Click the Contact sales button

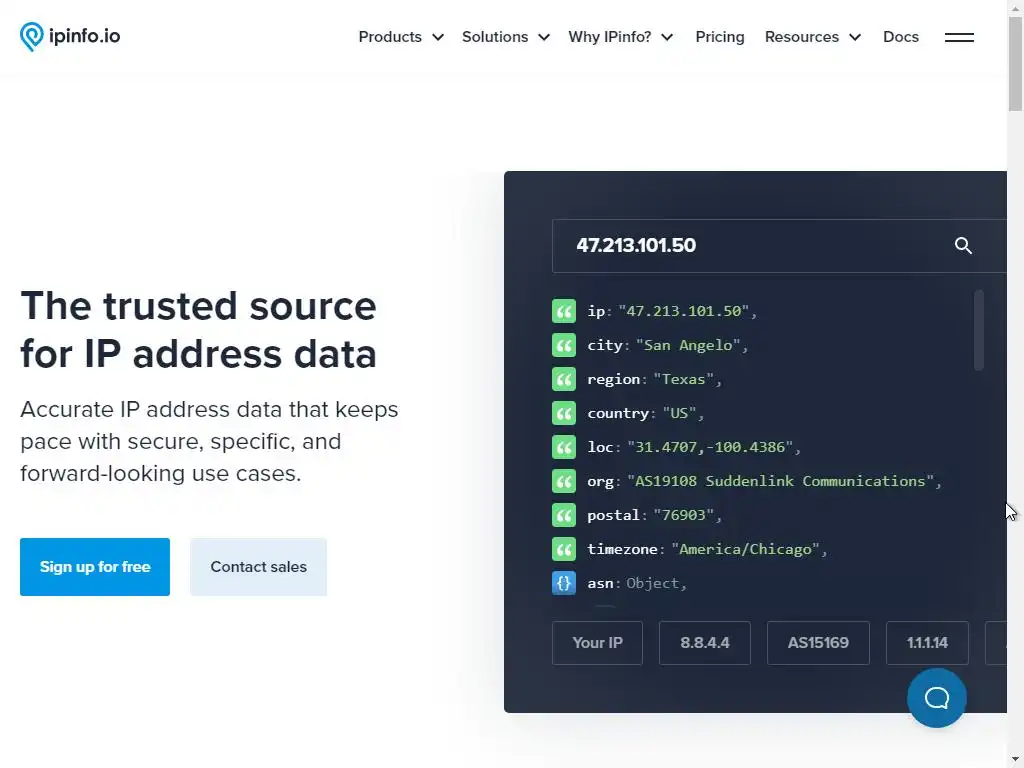(259, 567)
